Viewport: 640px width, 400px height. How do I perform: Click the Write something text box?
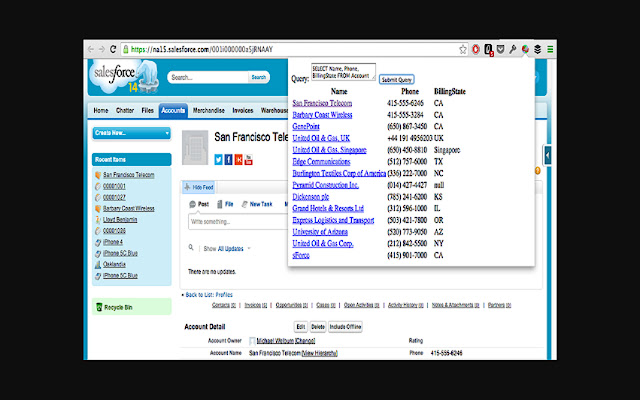click(238, 222)
